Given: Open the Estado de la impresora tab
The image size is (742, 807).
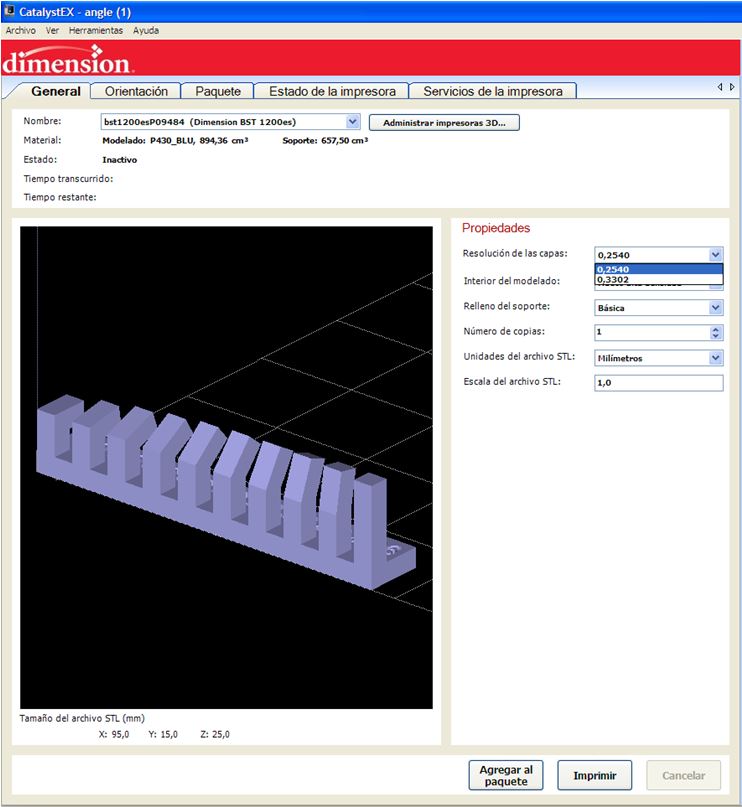Looking at the screenshot, I should (x=332, y=91).
